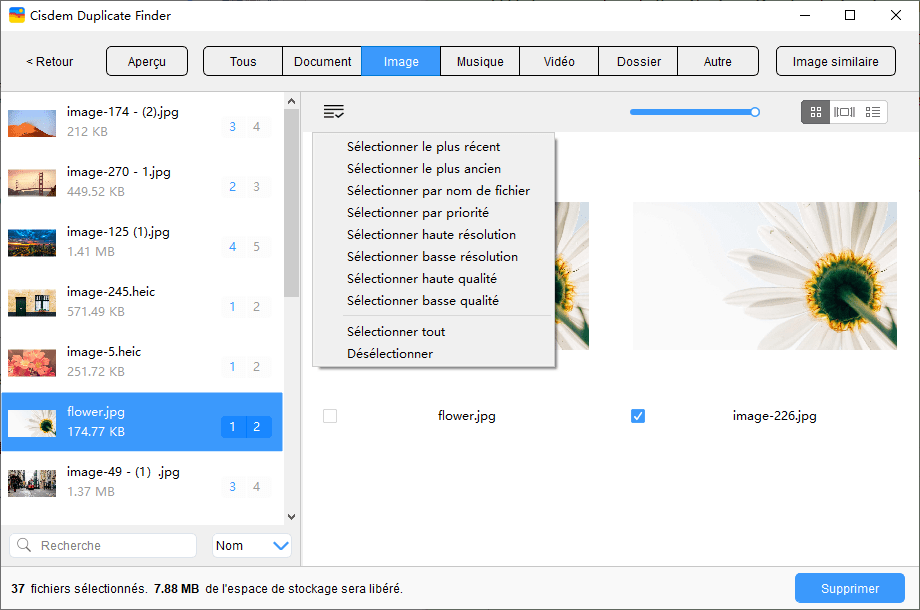Click the Image similaire button
This screenshot has width=920, height=610.
pyautogui.click(x=835, y=62)
